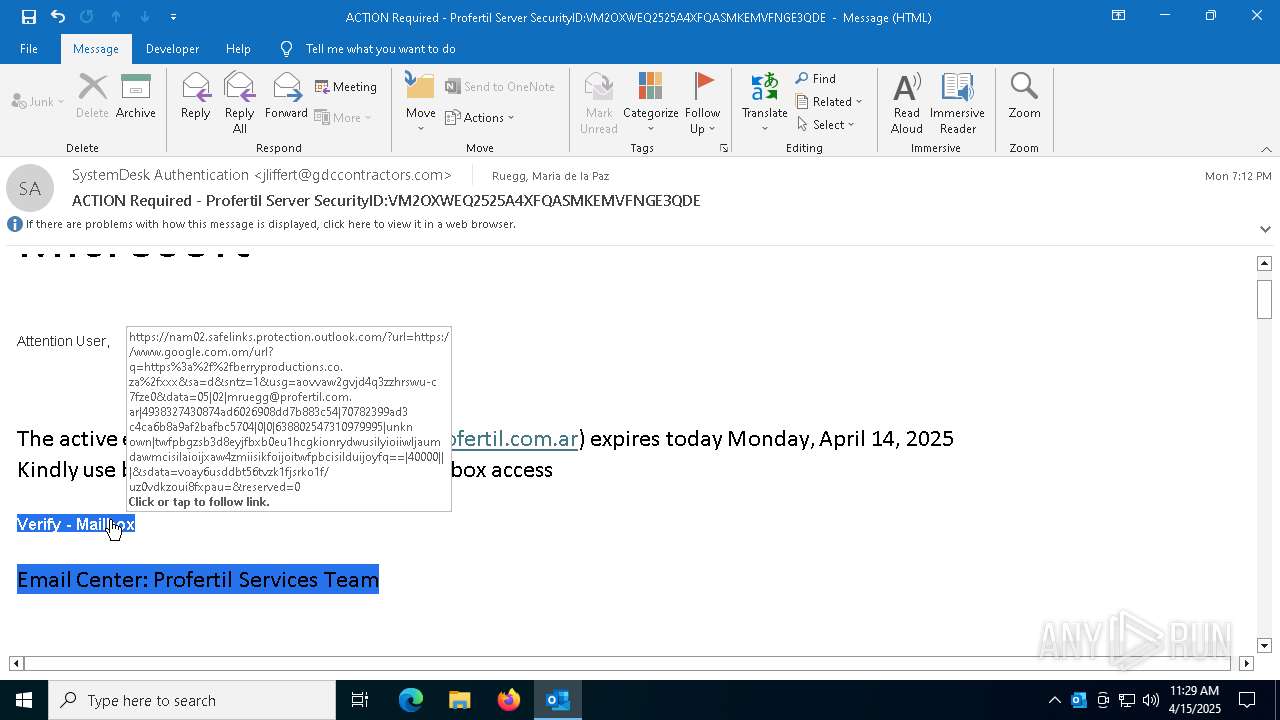Click Find in Editing group

816,79
